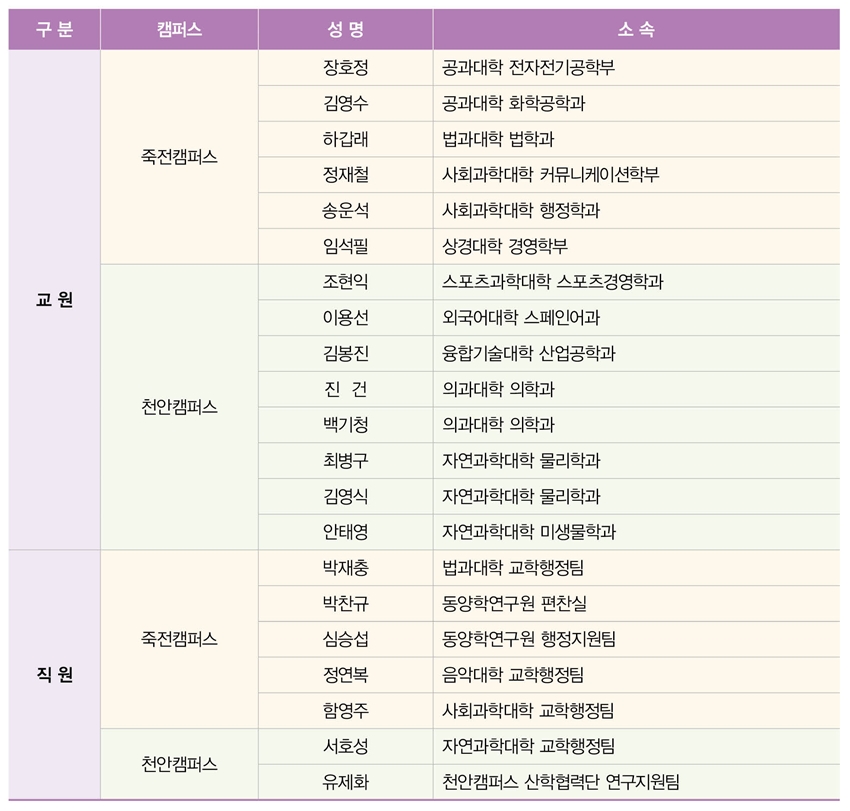This screenshot has width=850, height=811.
Task: Select the name 함영주
Action: pos(346,710)
